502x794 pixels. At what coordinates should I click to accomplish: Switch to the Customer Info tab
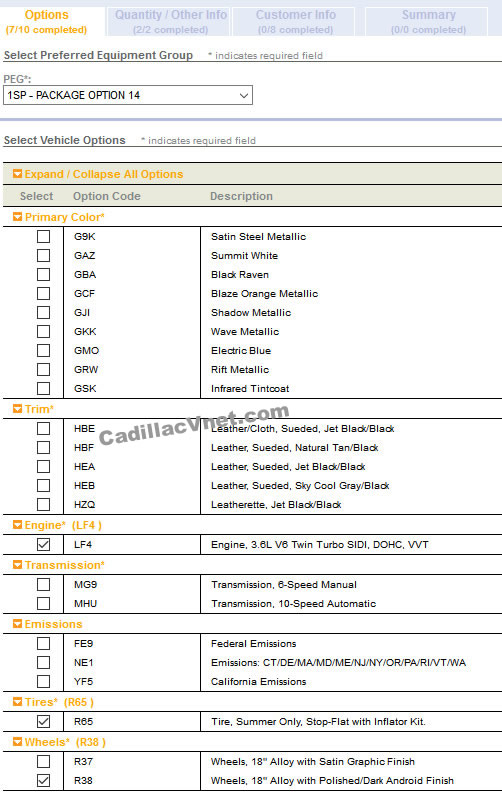[295, 22]
